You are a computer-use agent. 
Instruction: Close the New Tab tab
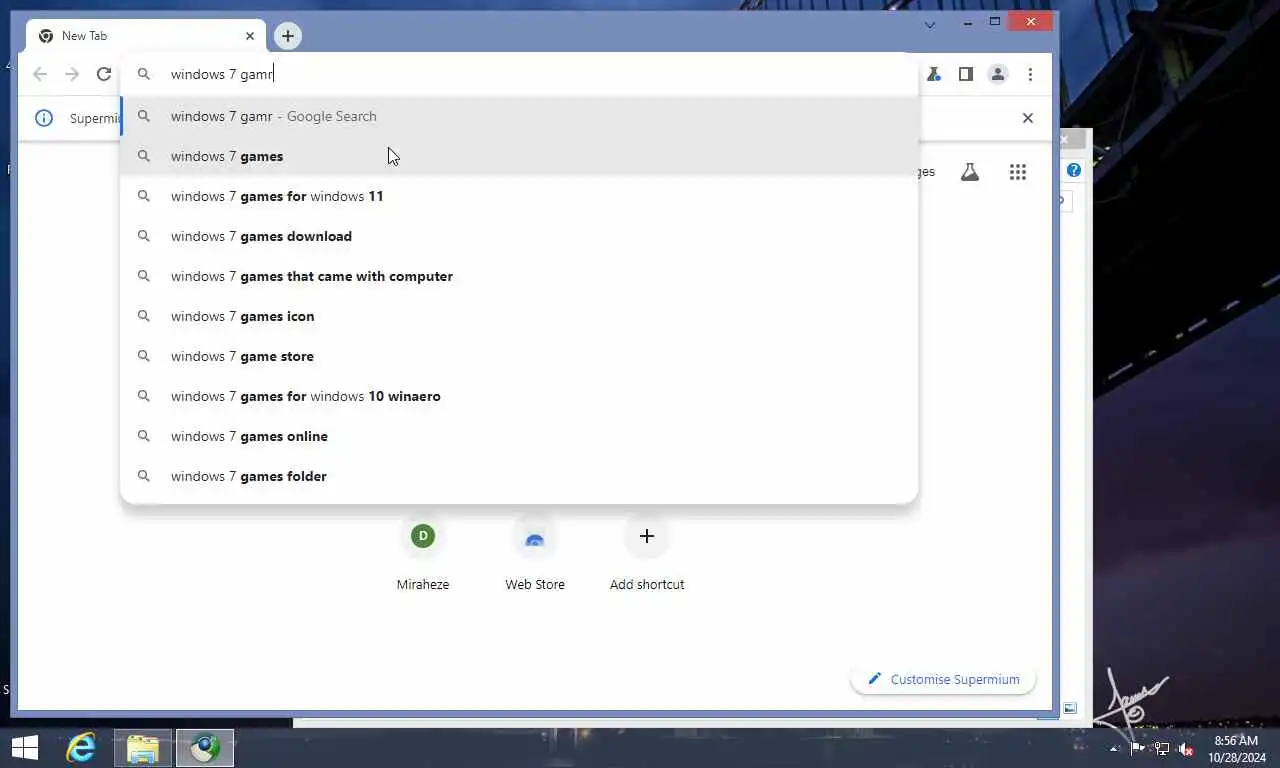[x=250, y=36]
